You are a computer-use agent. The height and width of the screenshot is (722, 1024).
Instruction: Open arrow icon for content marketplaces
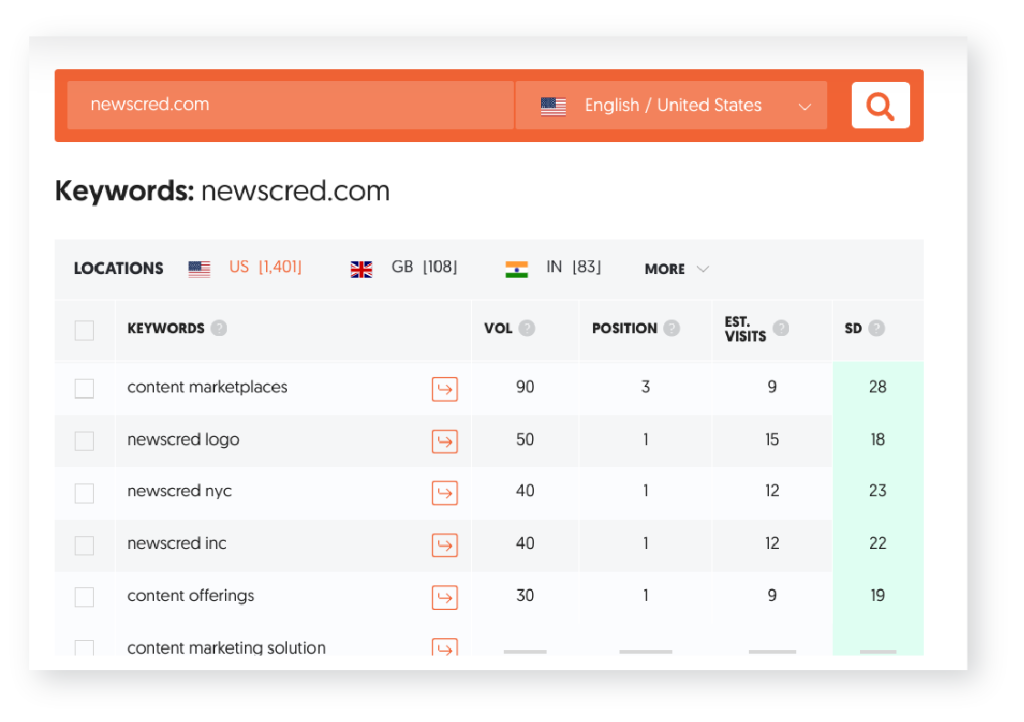[445, 389]
